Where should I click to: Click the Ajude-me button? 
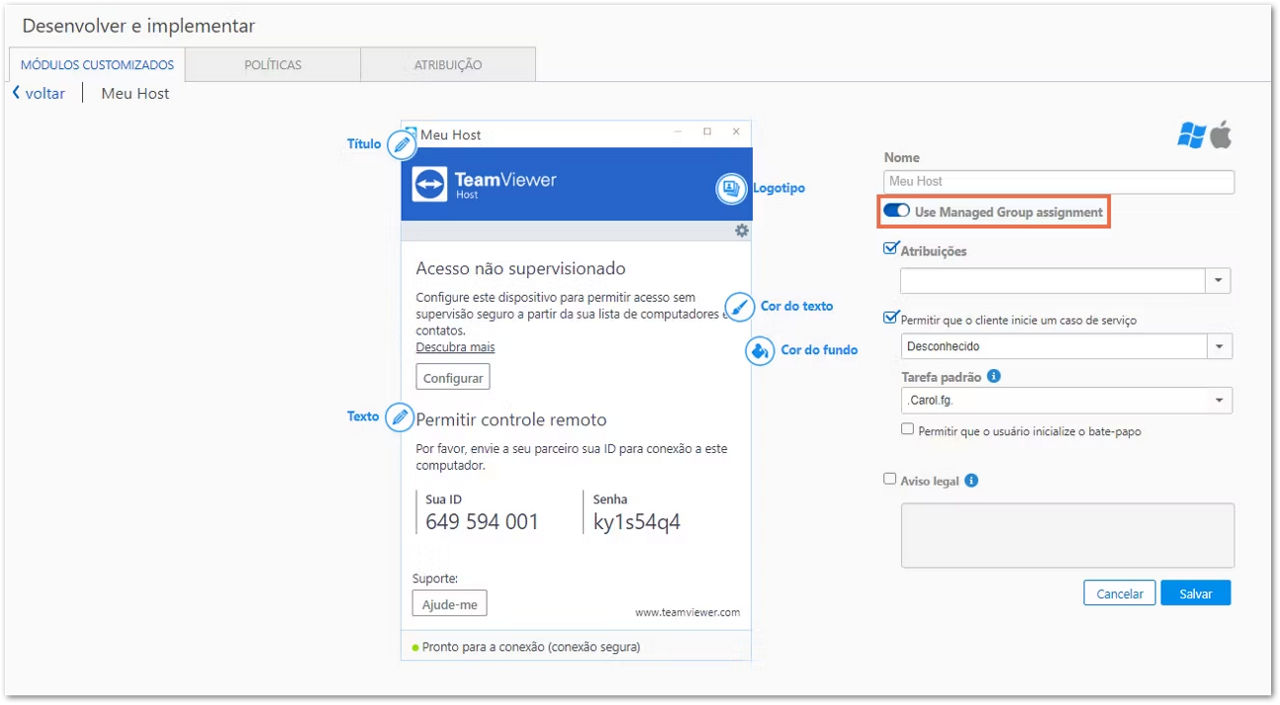[x=449, y=604]
